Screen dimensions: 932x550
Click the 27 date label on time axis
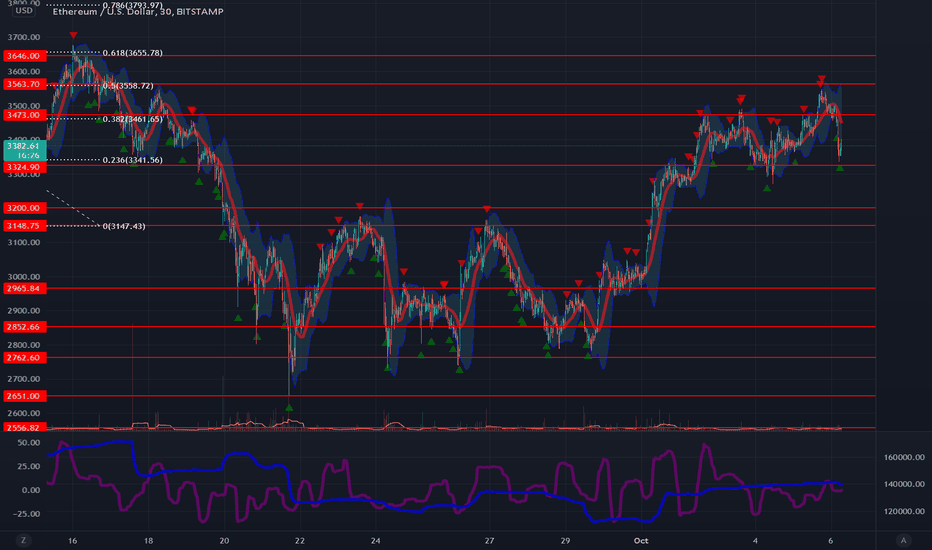tap(489, 540)
